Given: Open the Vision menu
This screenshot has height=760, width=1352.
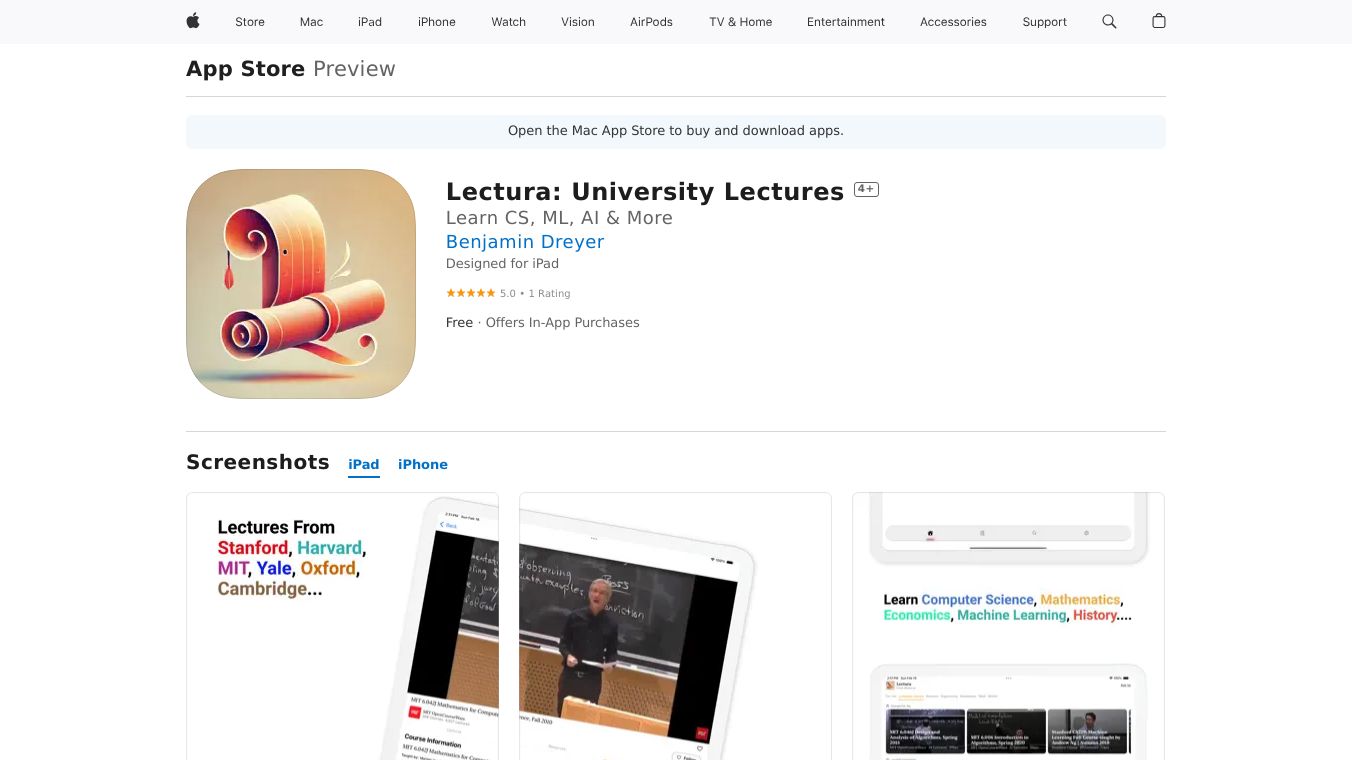Looking at the screenshot, I should 578,22.
